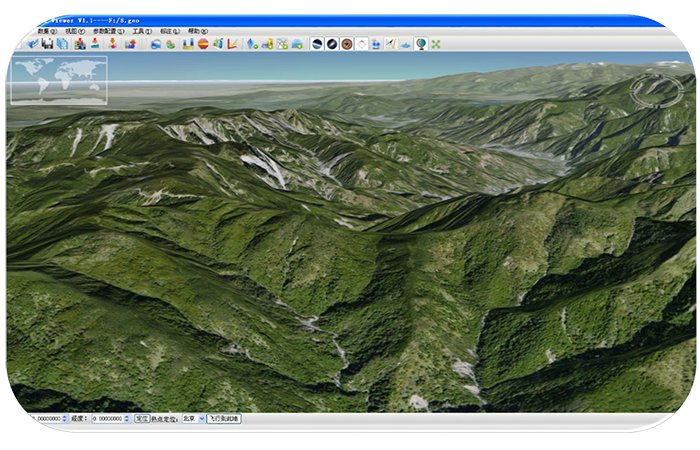Open the 工具 (Tools) menu

click(141, 31)
